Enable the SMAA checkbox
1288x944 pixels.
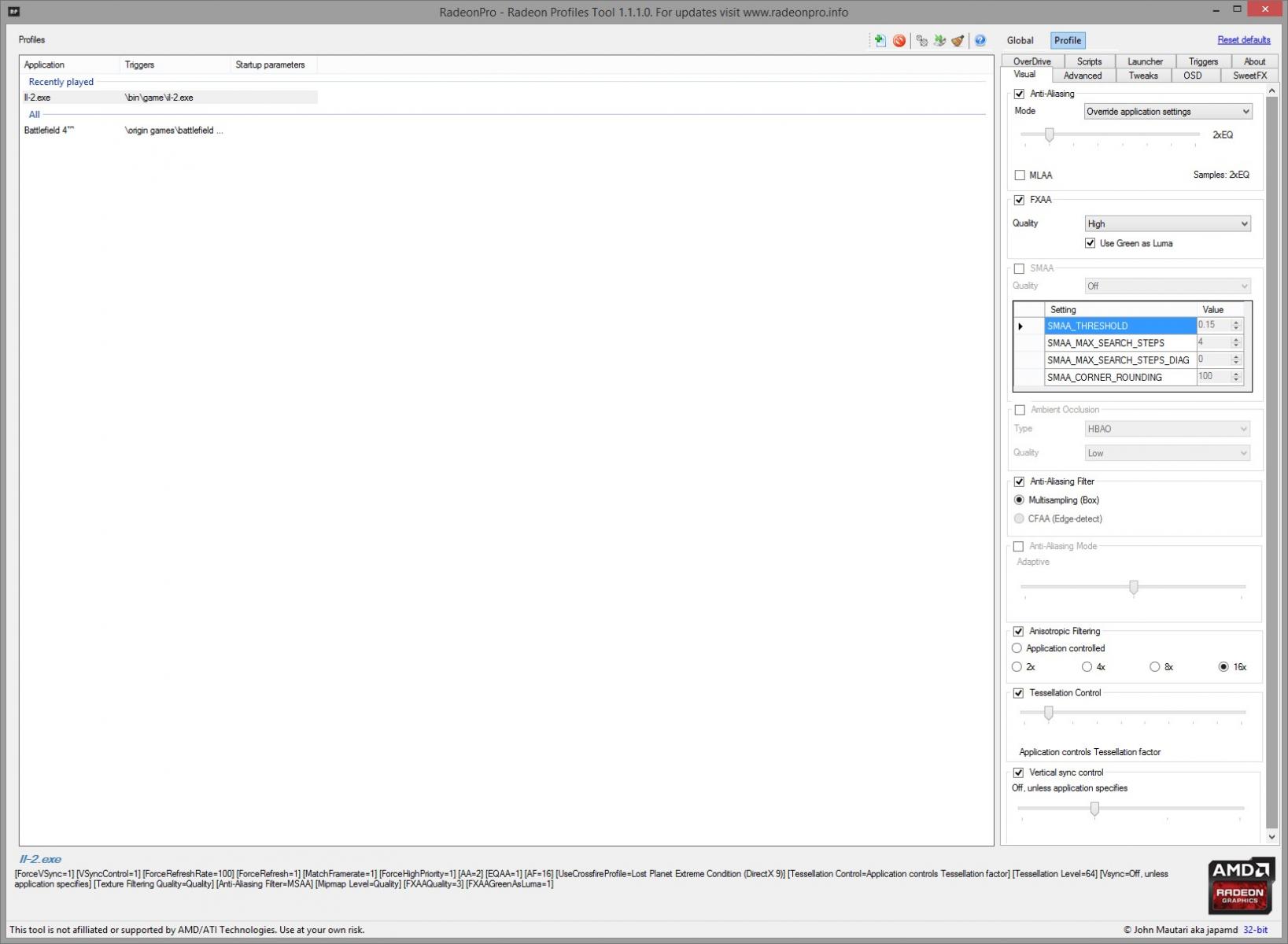pyautogui.click(x=1020, y=268)
